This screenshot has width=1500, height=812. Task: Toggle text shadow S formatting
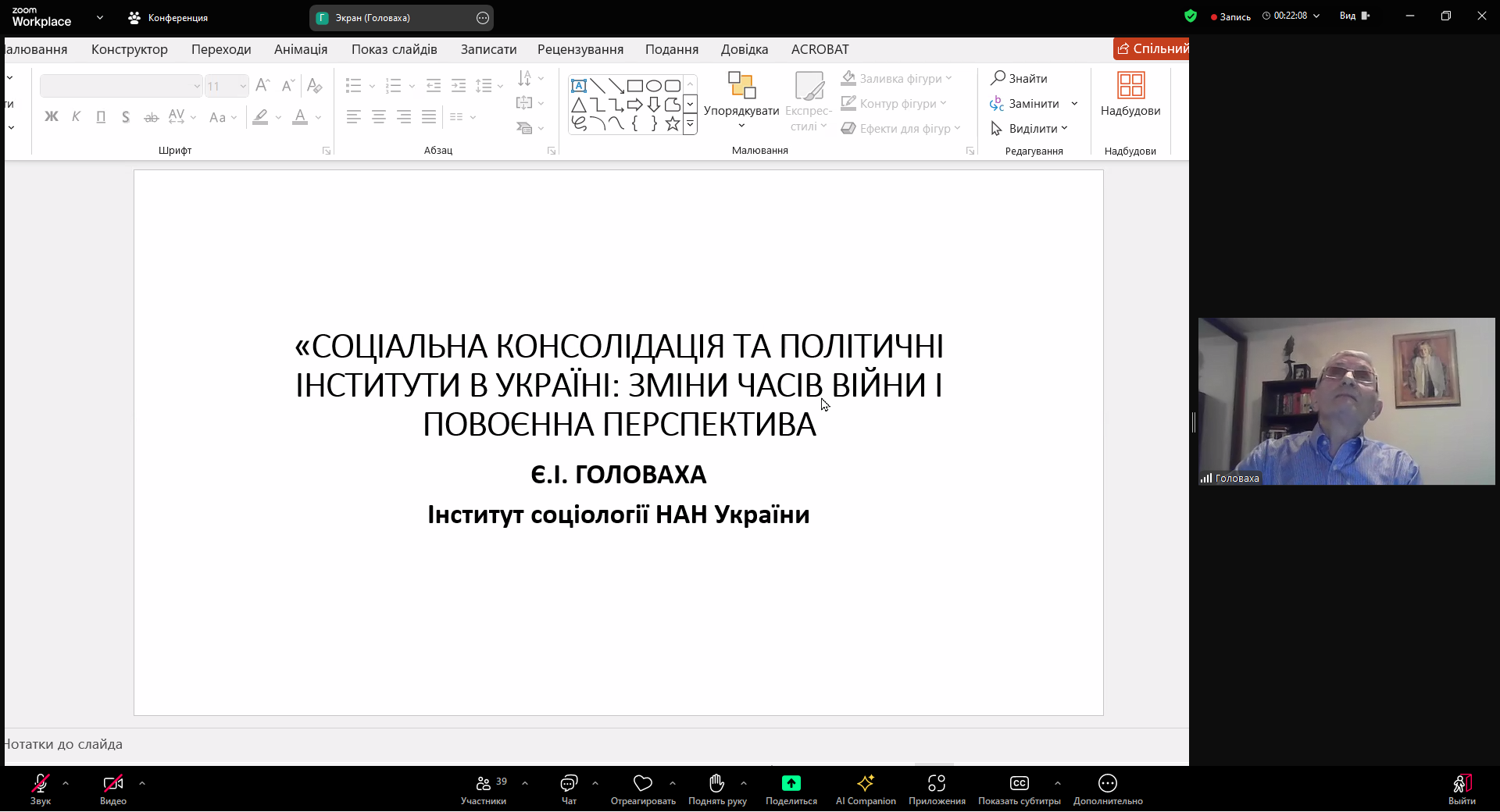[x=126, y=117]
